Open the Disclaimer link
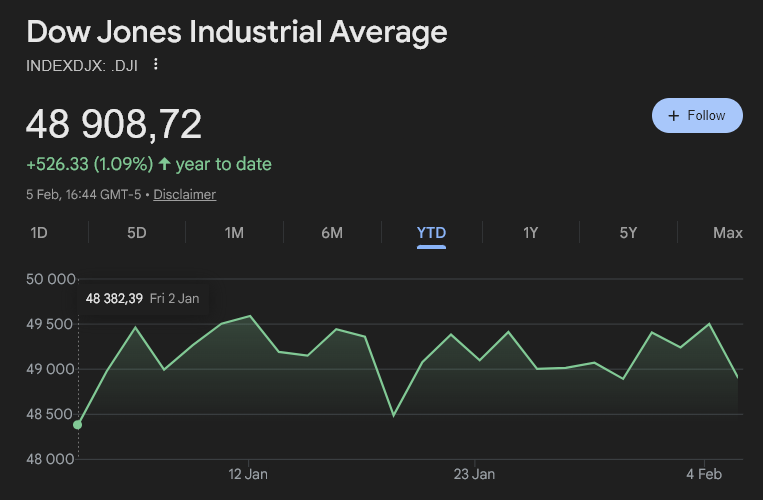 [184, 194]
